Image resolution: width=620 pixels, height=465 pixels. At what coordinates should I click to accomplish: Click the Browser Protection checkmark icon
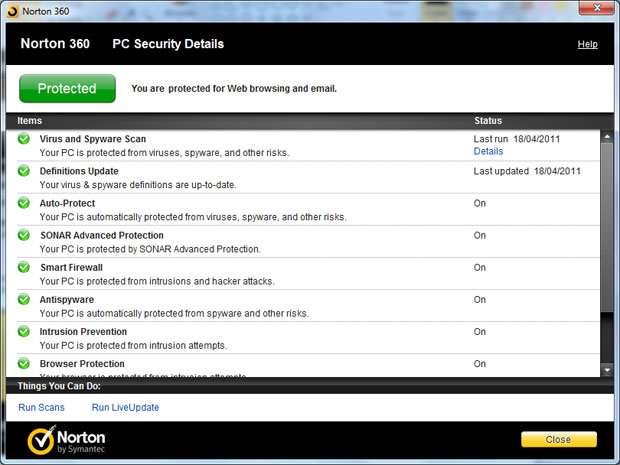[x=24, y=363]
